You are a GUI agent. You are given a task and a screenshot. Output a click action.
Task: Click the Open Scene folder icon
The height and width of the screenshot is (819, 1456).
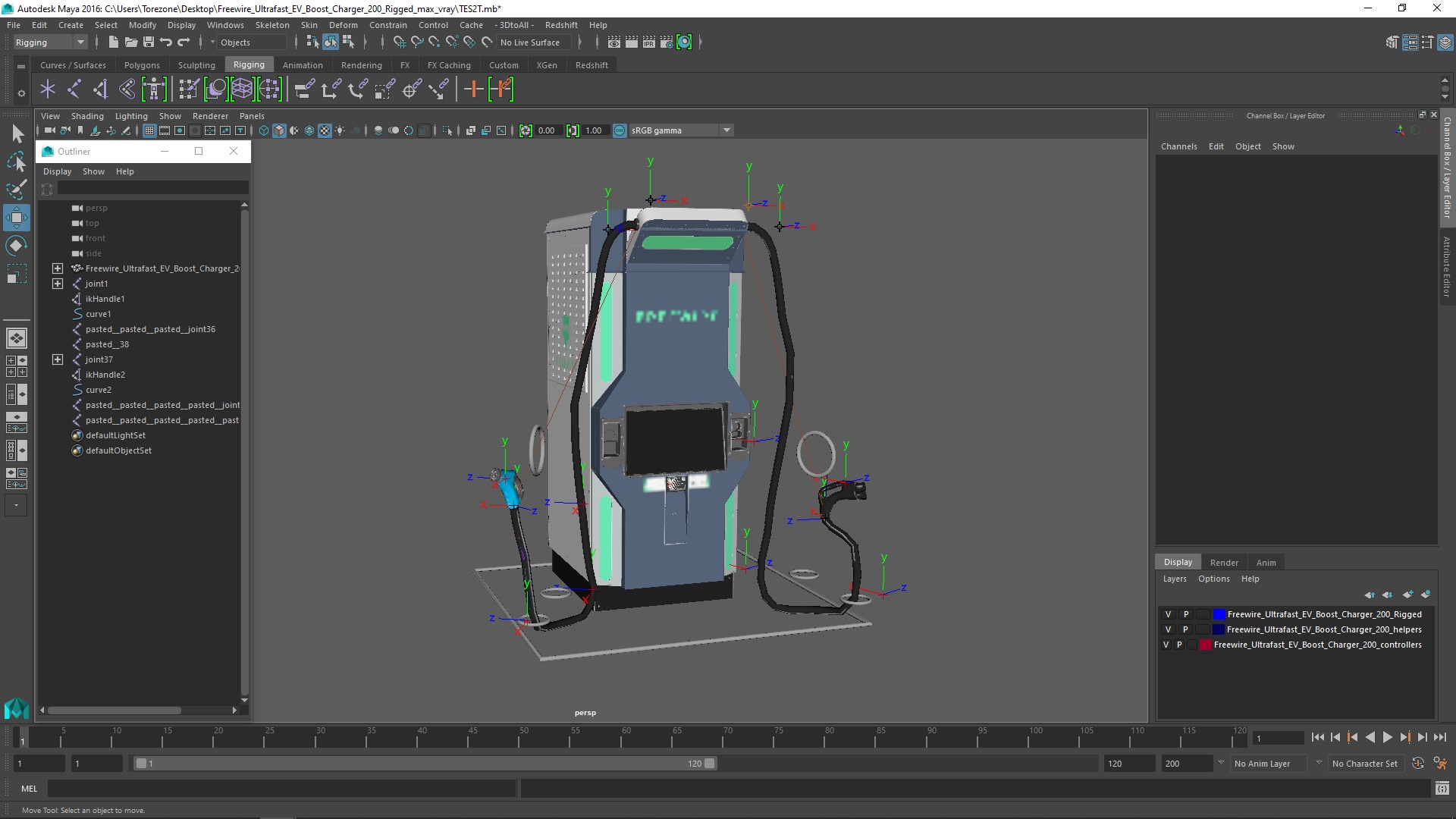131,42
